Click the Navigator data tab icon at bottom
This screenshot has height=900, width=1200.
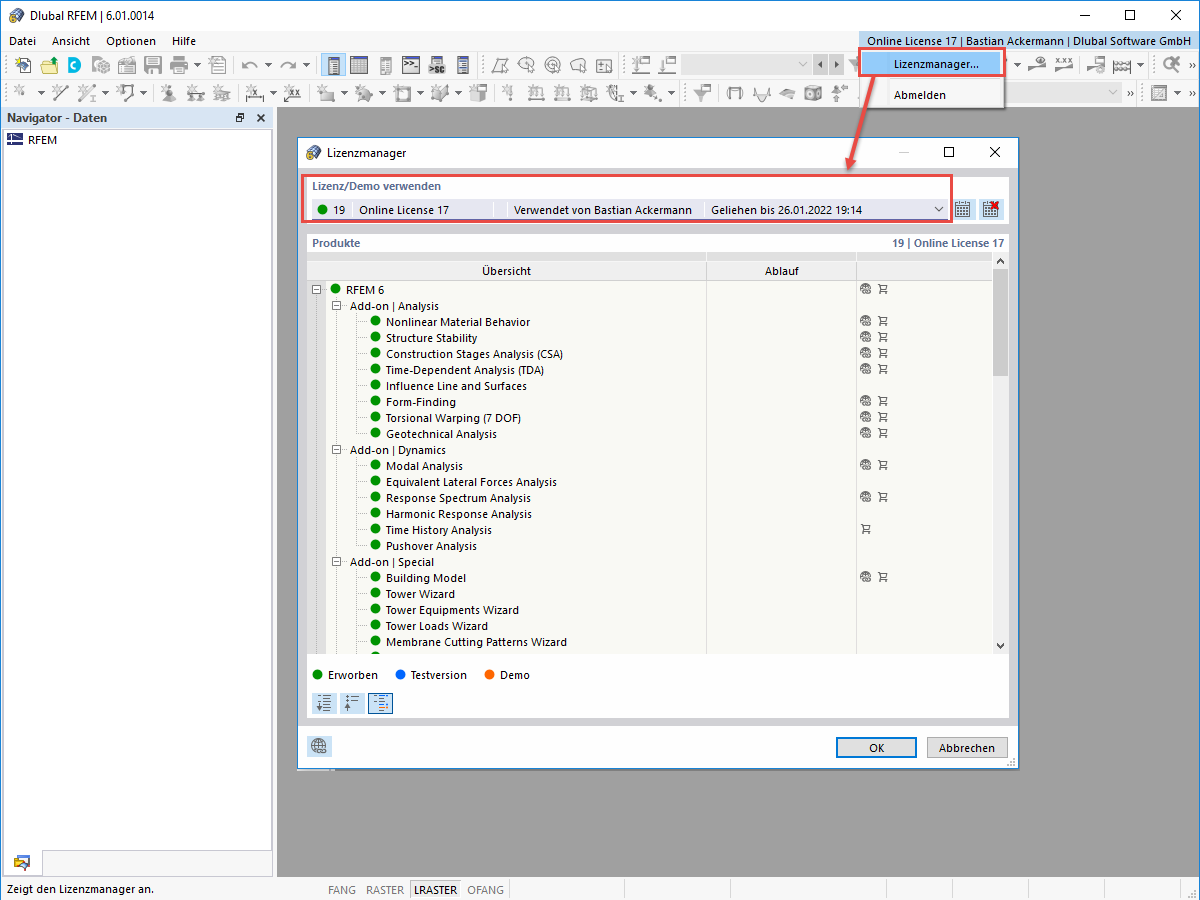click(21, 862)
